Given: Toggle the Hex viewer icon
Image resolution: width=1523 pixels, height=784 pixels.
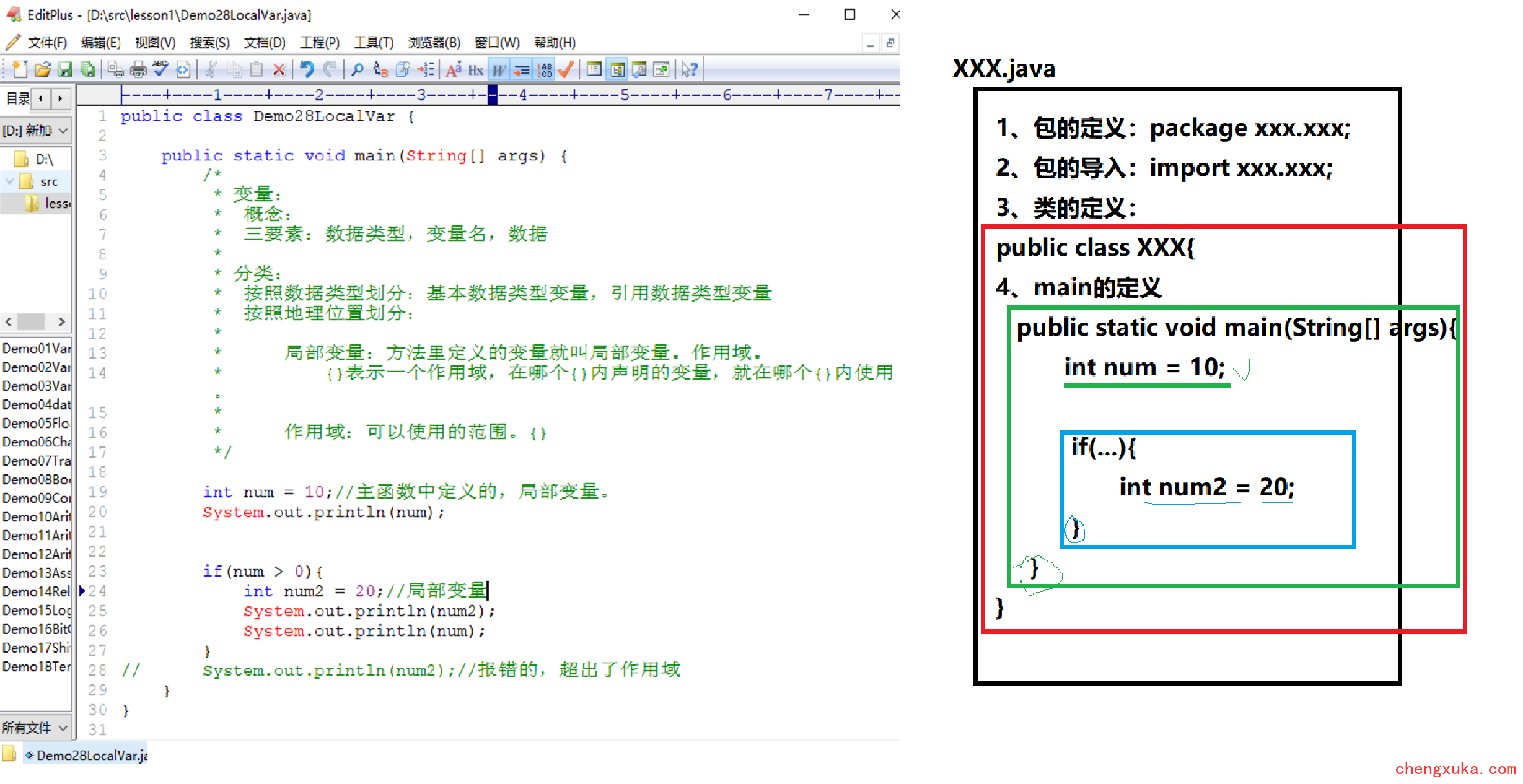Looking at the screenshot, I should click(476, 69).
